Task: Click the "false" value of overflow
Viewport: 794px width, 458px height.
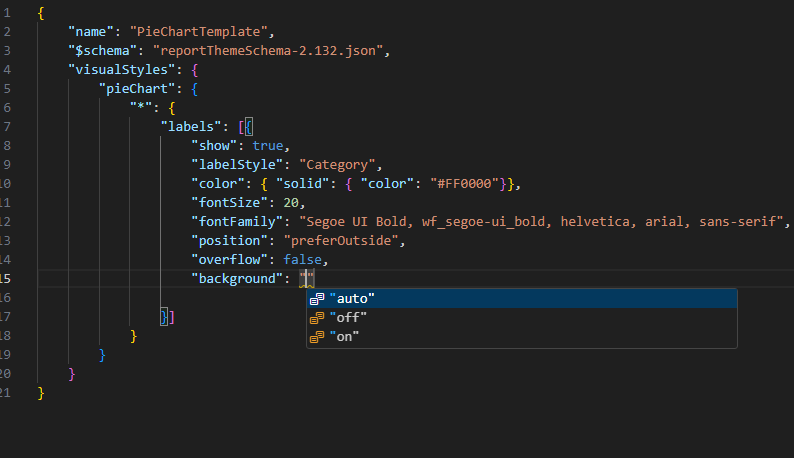Action: pos(302,259)
